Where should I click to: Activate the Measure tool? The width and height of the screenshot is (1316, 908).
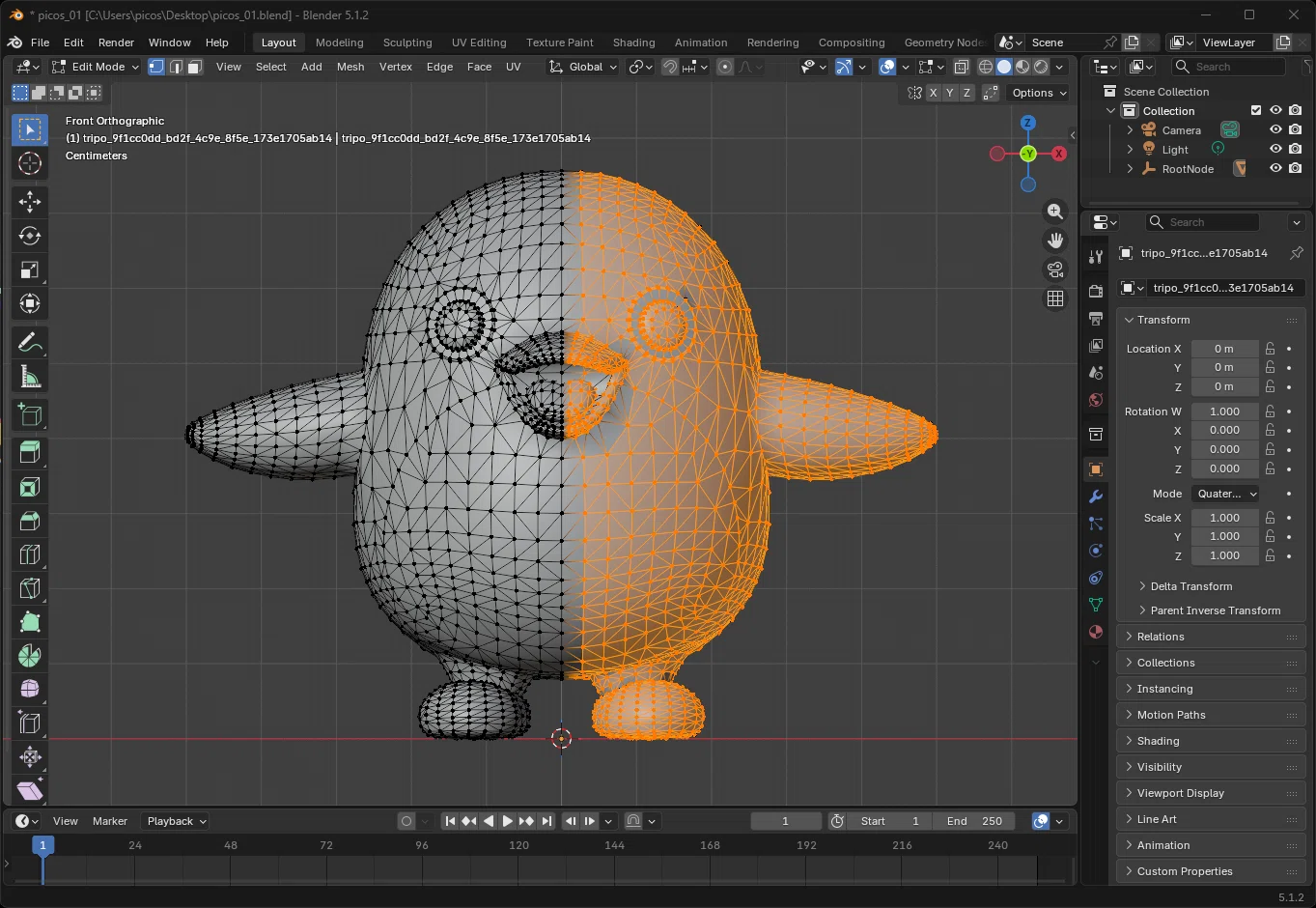point(30,377)
